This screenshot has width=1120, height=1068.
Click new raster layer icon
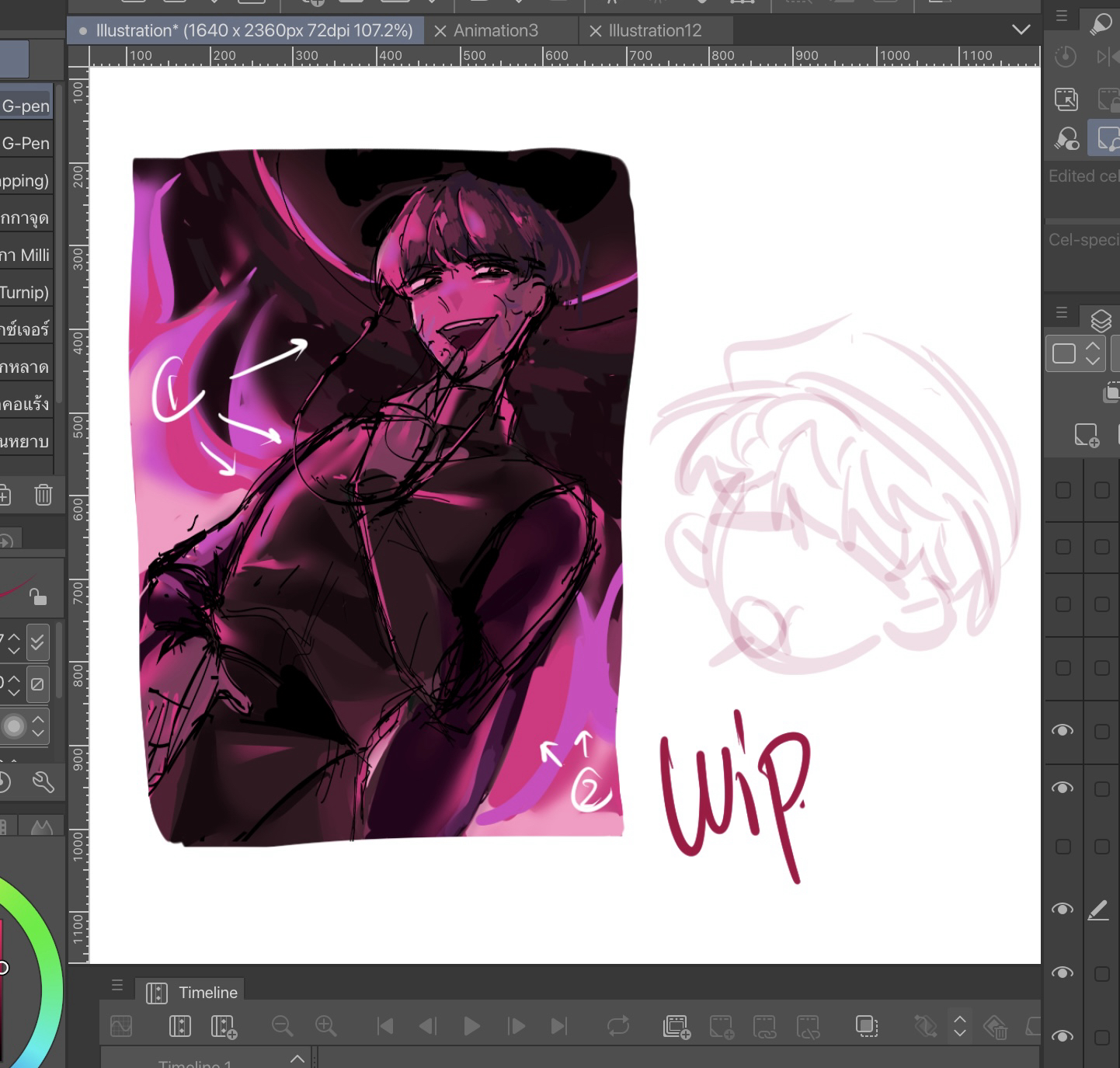1086,435
